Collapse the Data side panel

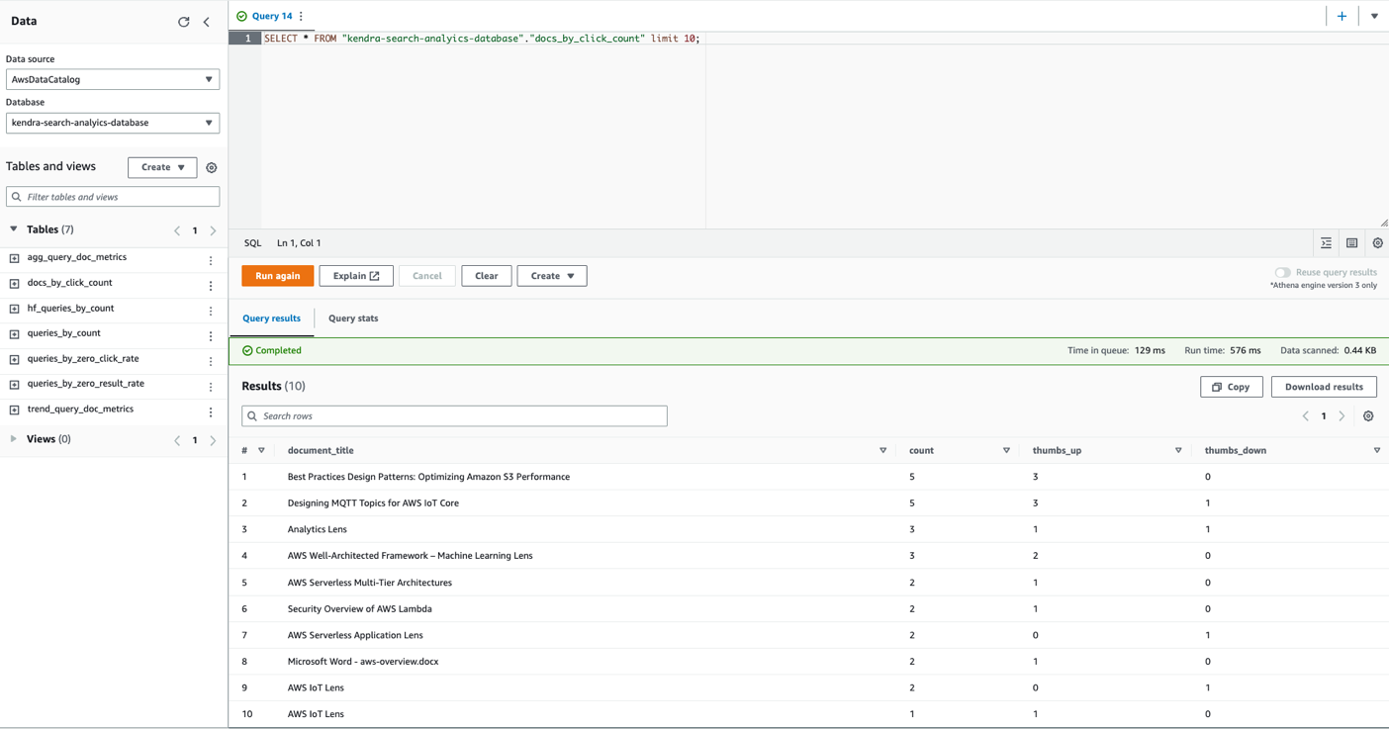[x=207, y=22]
